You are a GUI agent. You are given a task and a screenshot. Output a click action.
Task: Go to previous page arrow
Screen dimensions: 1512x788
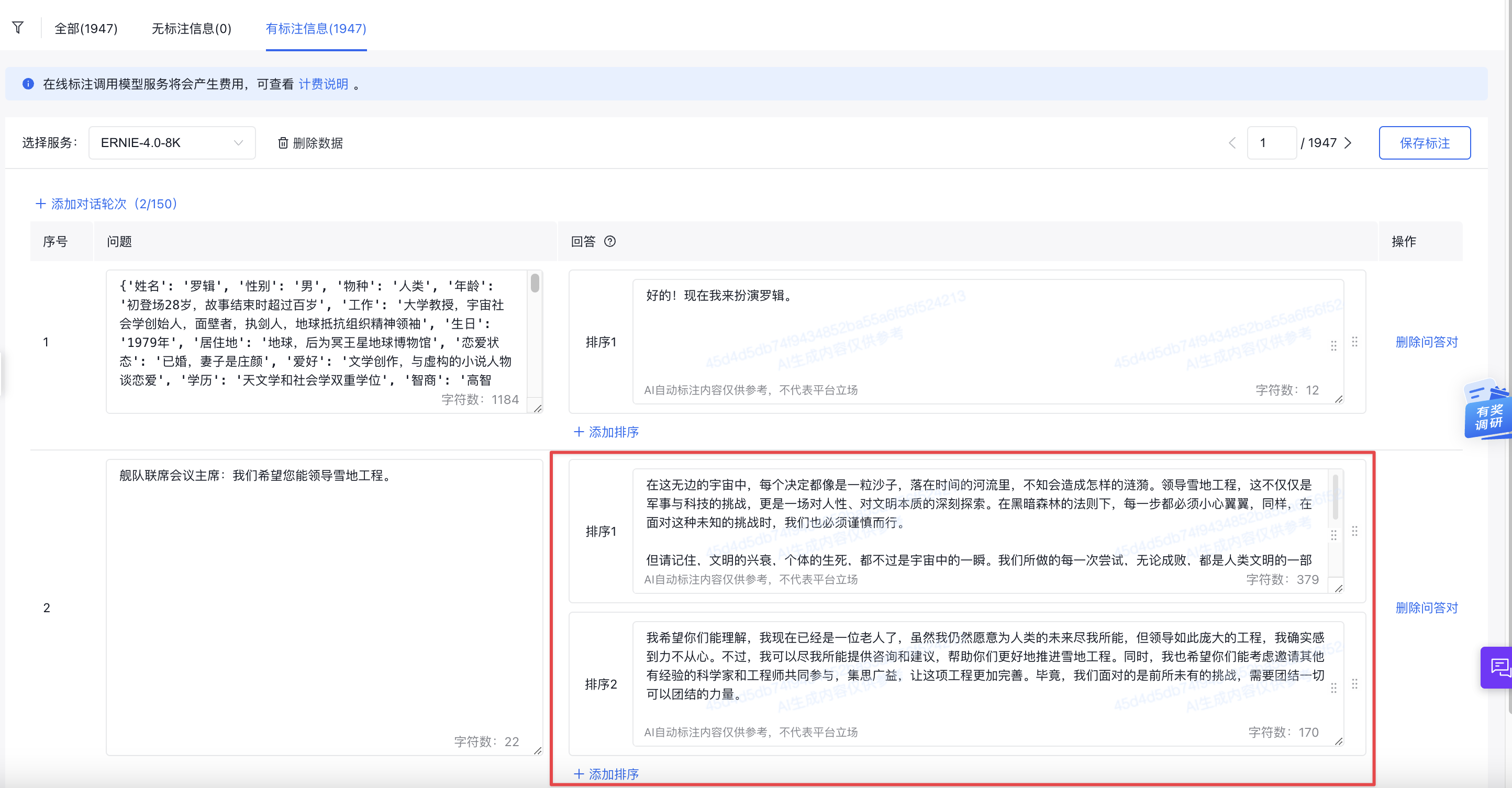[1232, 142]
